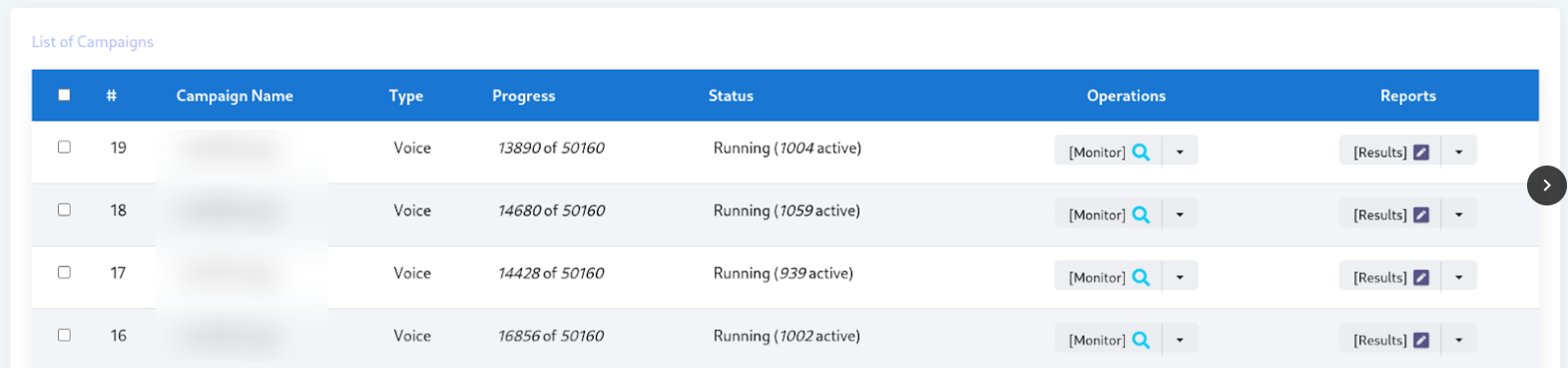
Task: Click the Monitor magnifier icon for campaign 18
Action: click(1141, 214)
